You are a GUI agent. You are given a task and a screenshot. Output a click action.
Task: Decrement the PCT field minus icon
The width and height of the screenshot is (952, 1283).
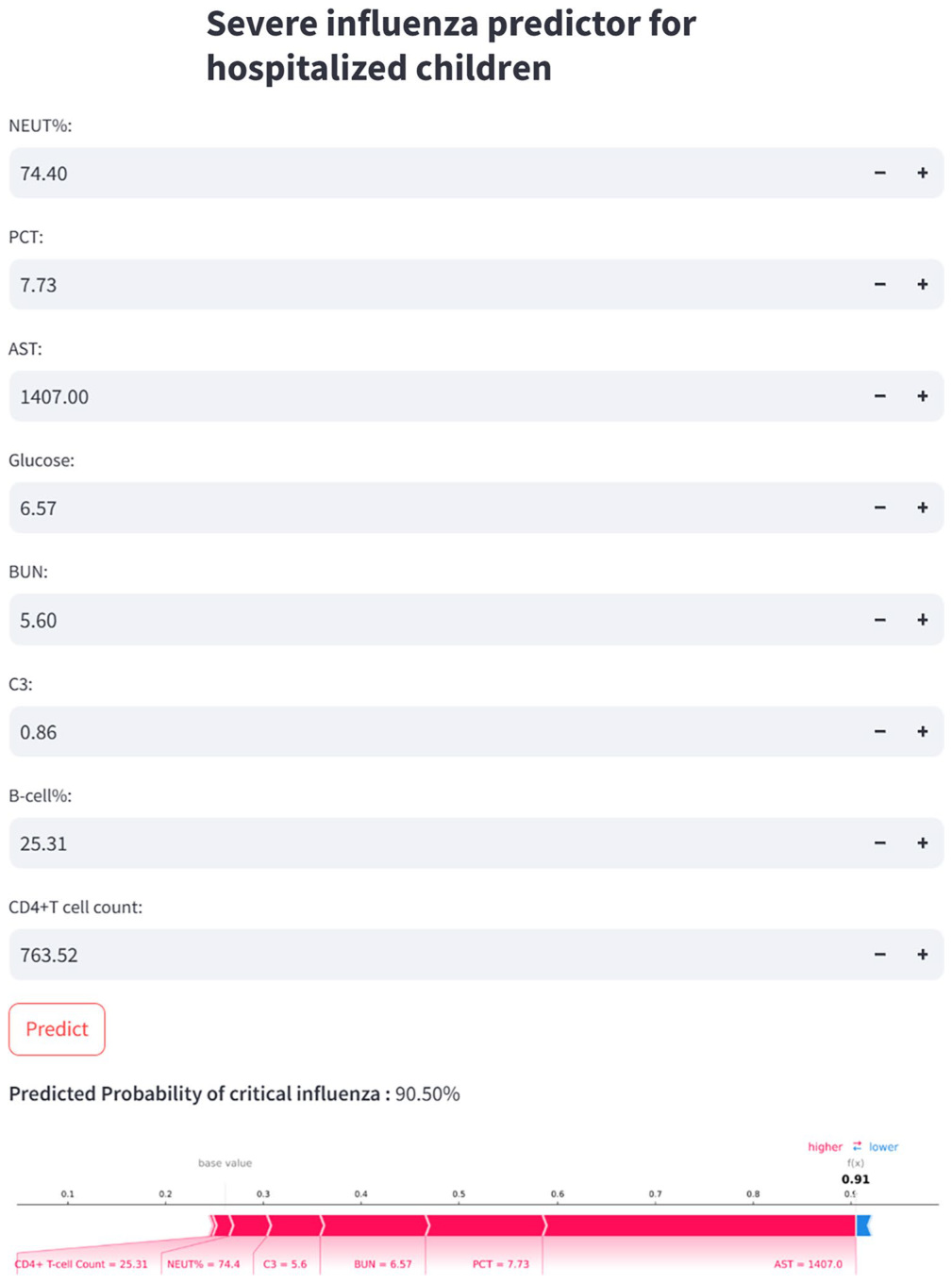coord(879,284)
